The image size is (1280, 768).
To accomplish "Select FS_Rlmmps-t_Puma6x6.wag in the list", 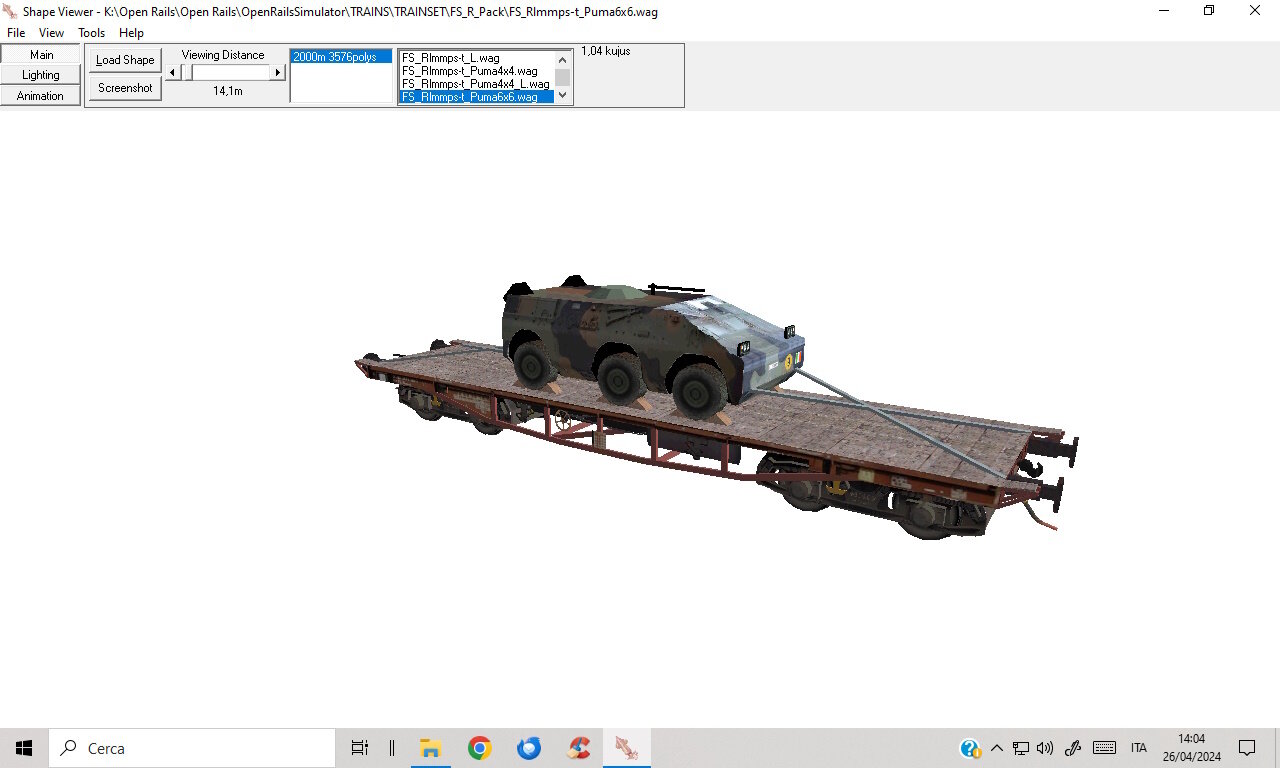I will (x=477, y=97).
